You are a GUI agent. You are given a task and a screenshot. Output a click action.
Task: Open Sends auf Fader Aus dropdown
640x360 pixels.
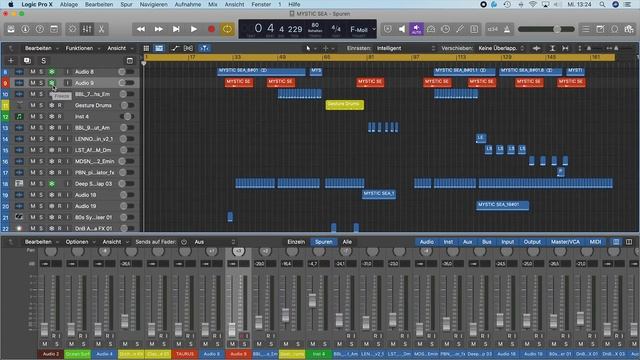pos(214,242)
